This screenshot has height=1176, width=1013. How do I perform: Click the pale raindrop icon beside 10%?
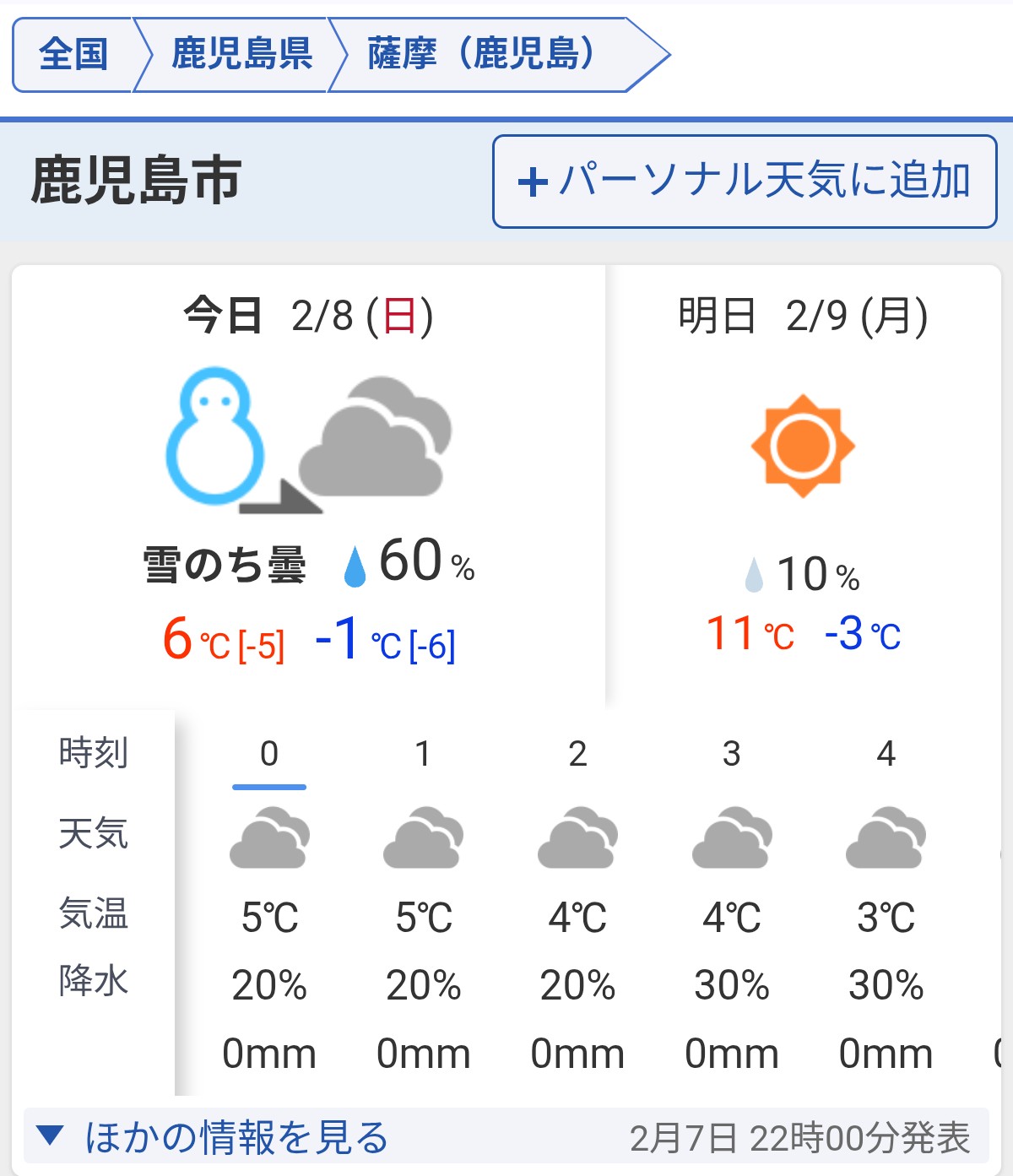click(754, 575)
